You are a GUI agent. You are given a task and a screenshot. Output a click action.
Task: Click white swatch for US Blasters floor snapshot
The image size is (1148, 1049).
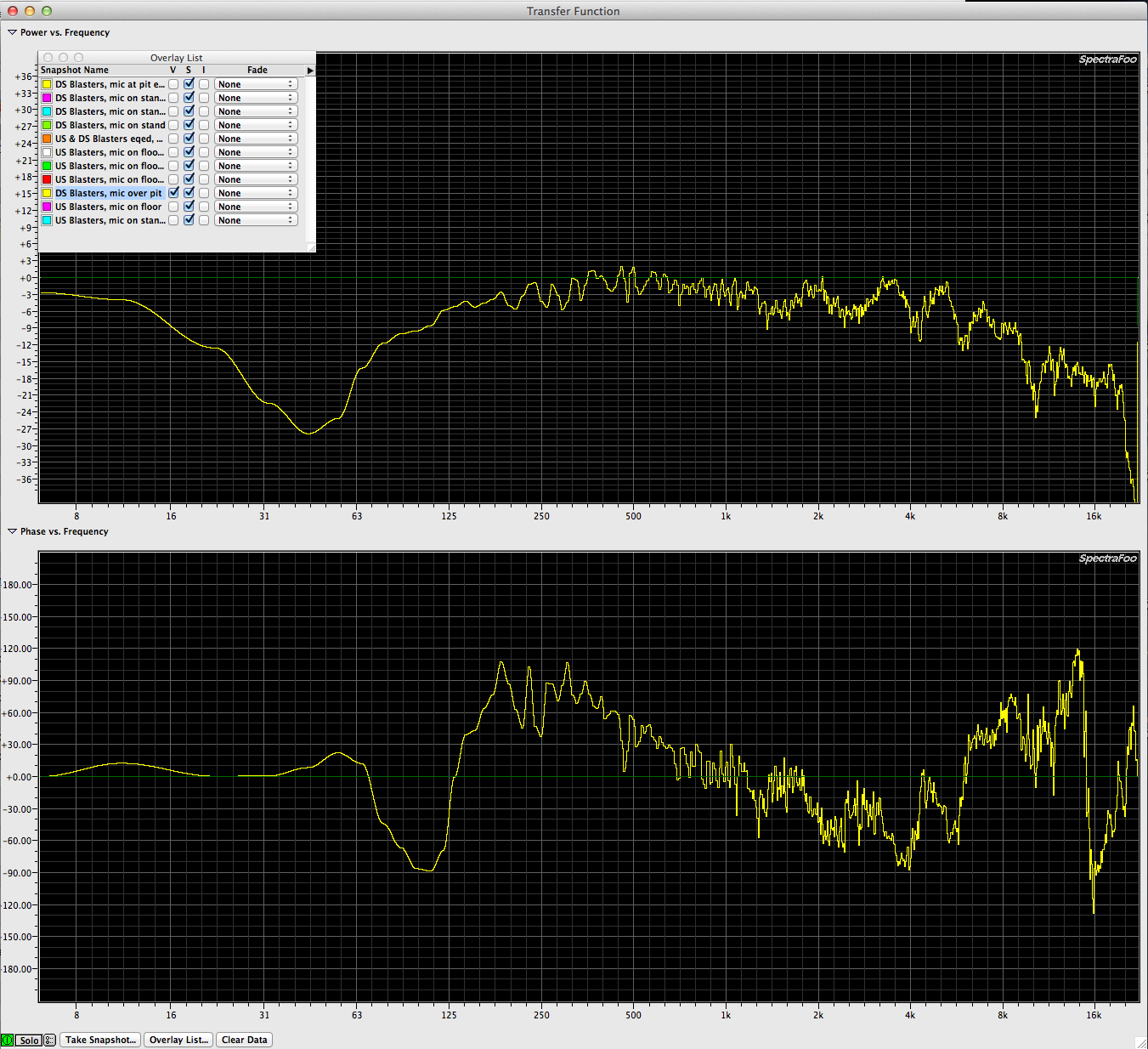(x=47, y=152)
